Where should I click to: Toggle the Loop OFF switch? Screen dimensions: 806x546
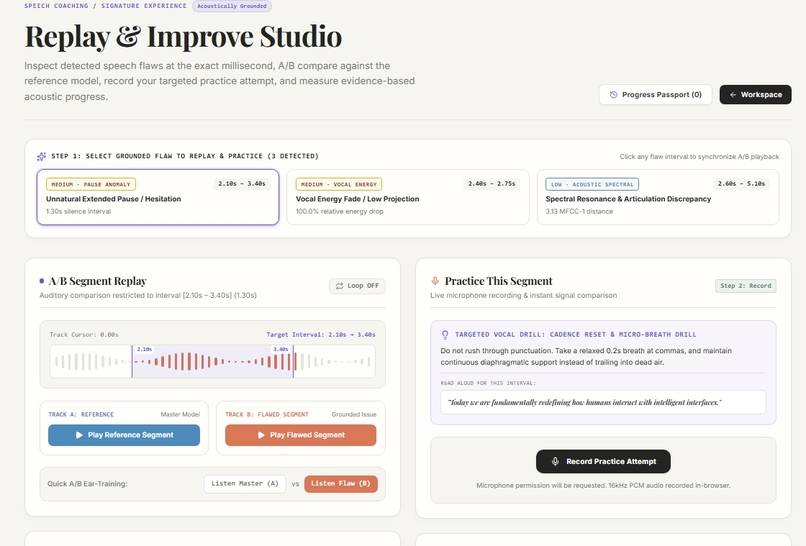(x=357, y=286)
